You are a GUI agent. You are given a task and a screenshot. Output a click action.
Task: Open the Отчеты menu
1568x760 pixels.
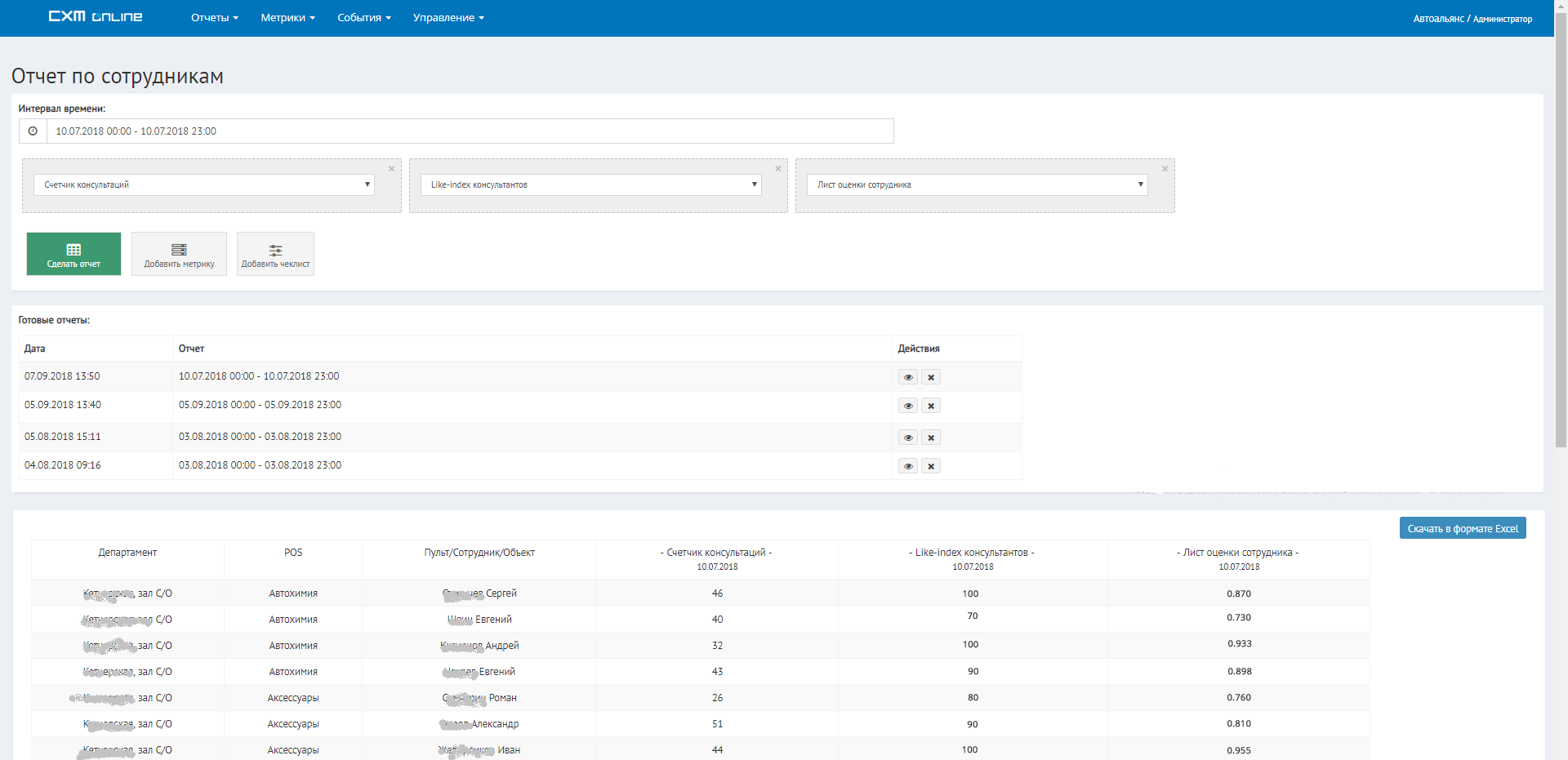214,18
